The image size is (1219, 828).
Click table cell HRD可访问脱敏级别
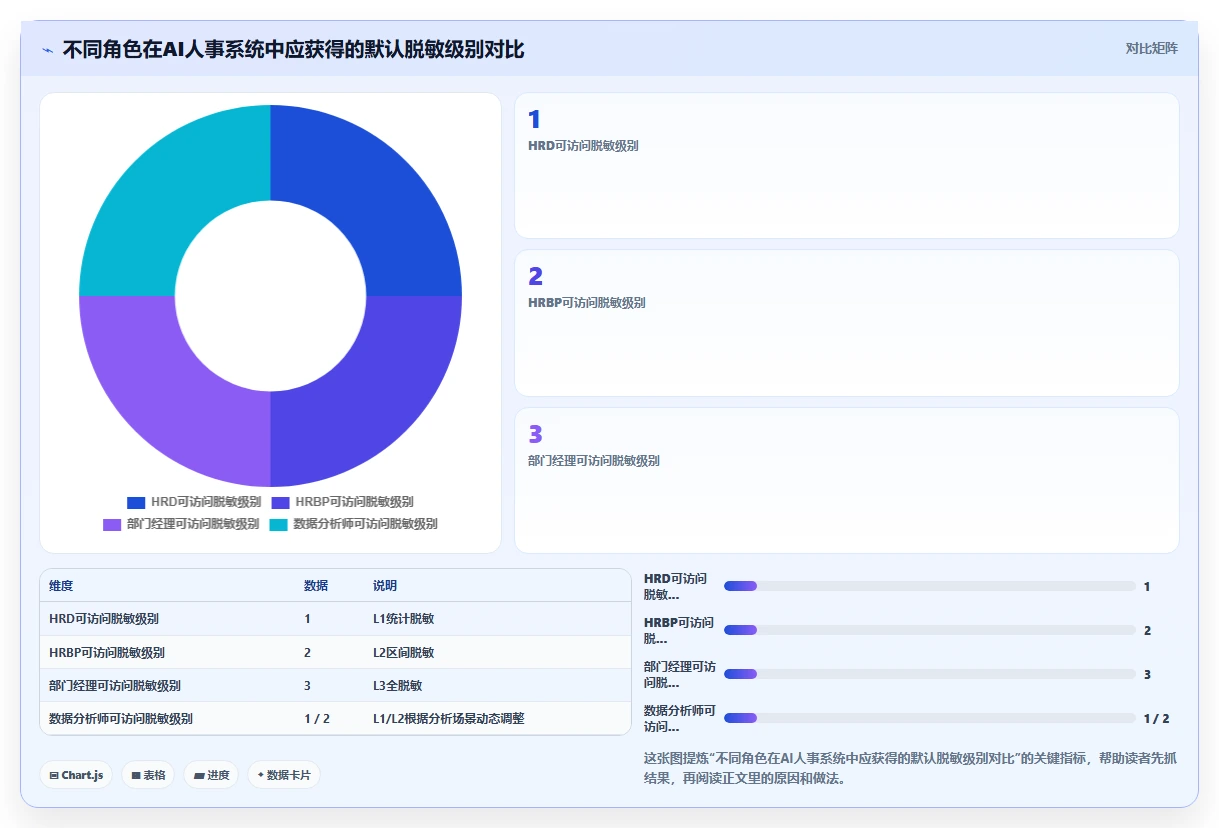[104, 619]
